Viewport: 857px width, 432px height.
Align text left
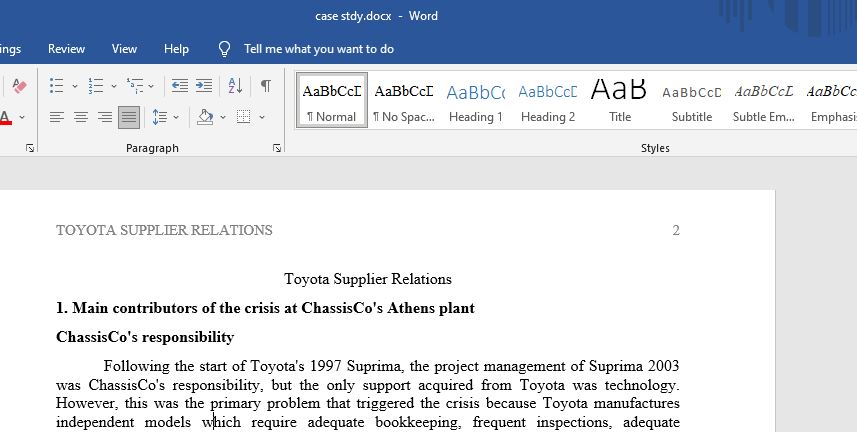coord(56,117)
